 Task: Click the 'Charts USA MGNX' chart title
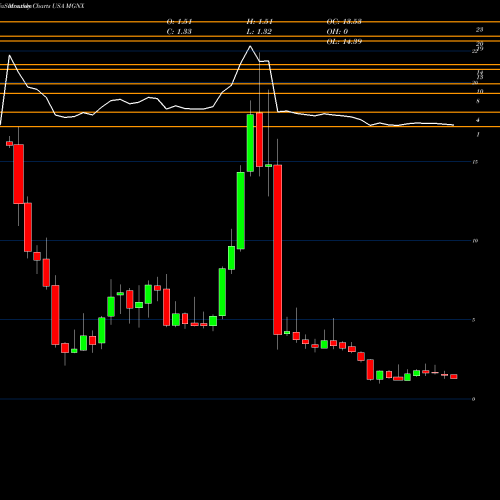(58, 6)
